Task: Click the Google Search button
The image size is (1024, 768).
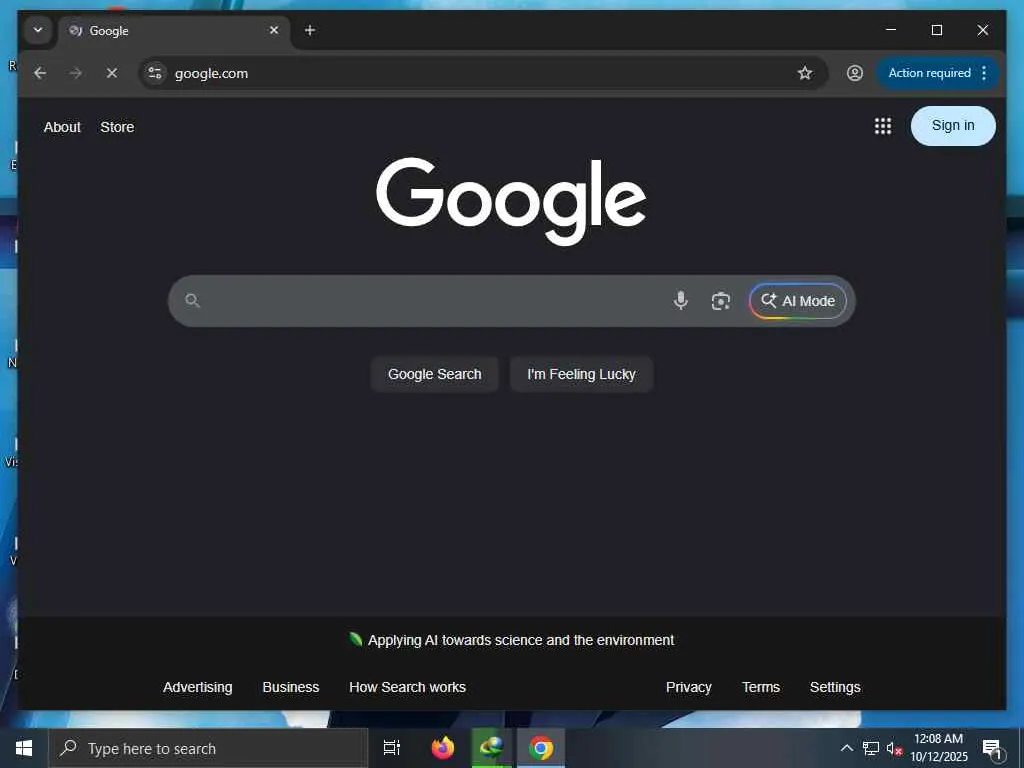Action: (434, 374)
